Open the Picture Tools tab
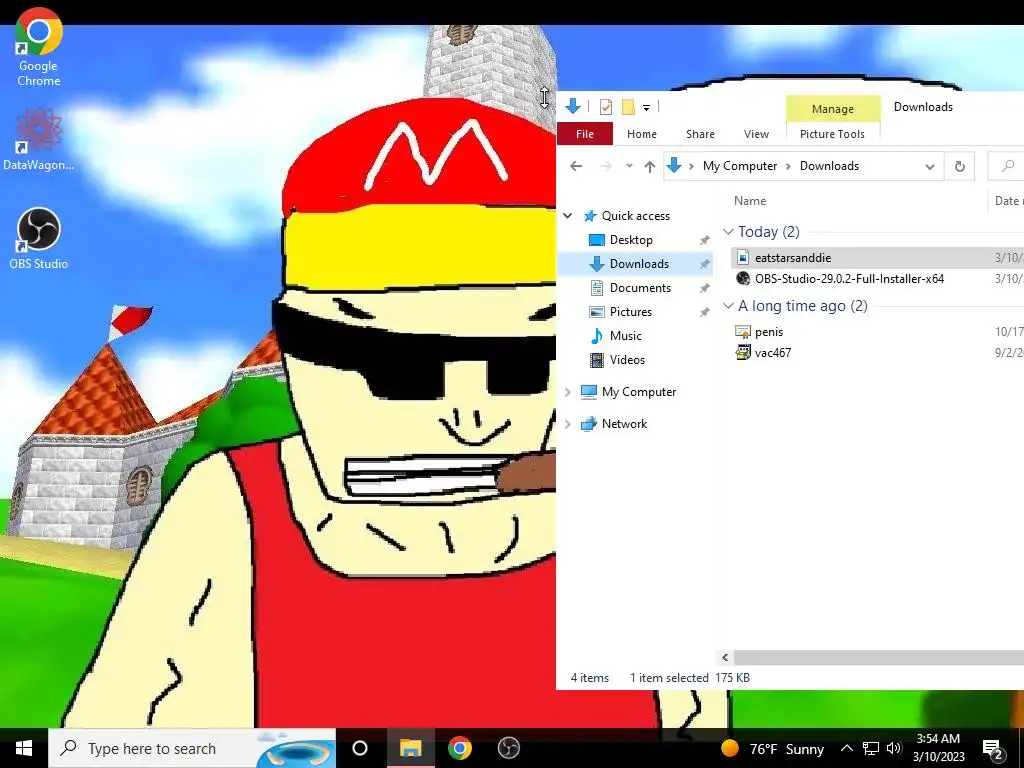Screen dimensions: 1024x768 click(832, 134)
